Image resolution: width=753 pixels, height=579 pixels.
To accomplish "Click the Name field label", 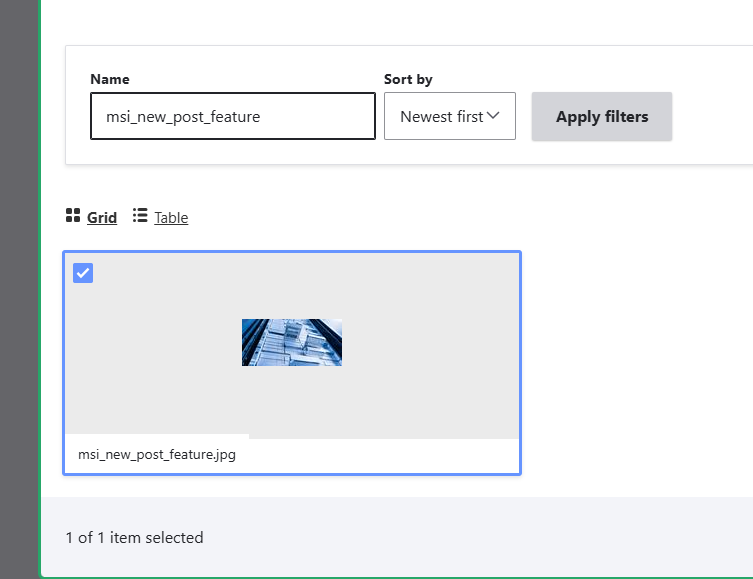I will pos(110,79).
